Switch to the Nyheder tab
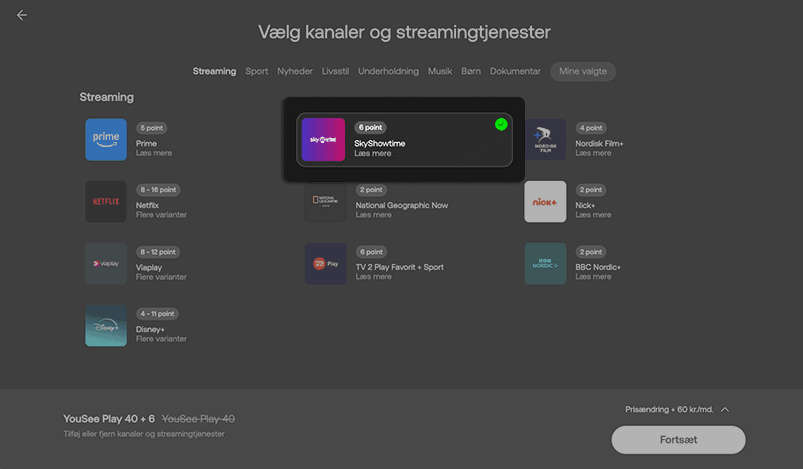The width and height of the screenshot is (803, 469). (295, 71)
